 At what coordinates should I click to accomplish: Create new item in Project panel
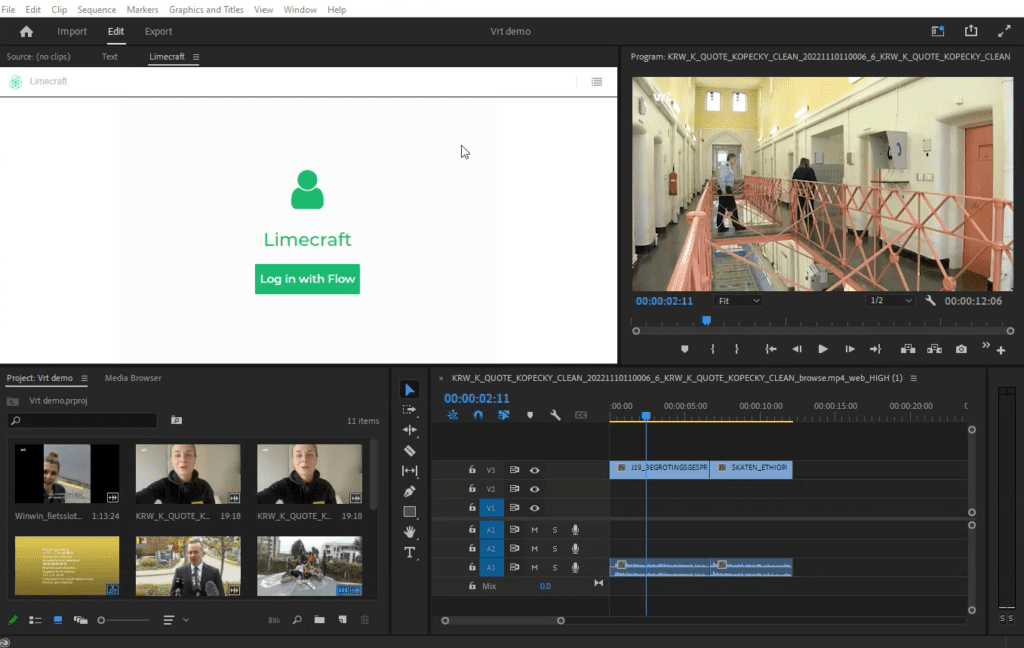point(342,620)
